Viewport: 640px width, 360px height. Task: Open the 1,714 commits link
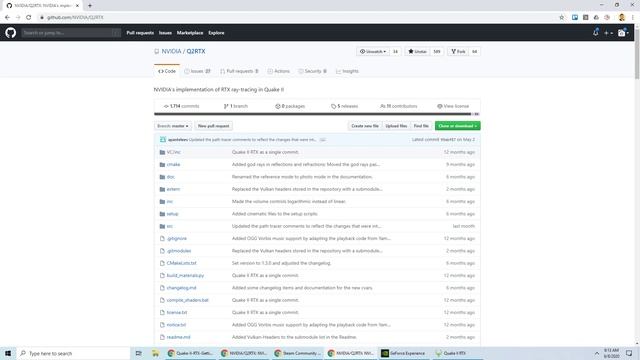pyautogui.click(x=182, y=106)
